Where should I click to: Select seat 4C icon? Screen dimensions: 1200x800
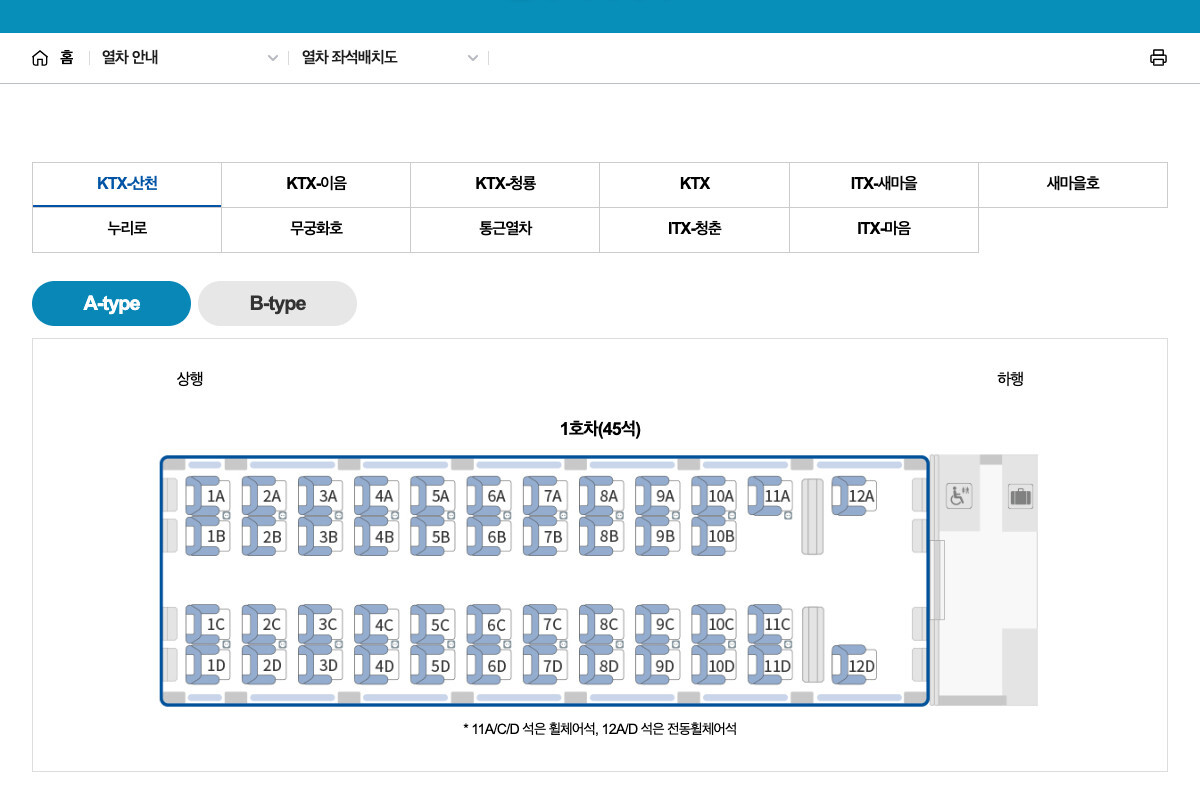(x=376, y=623)
